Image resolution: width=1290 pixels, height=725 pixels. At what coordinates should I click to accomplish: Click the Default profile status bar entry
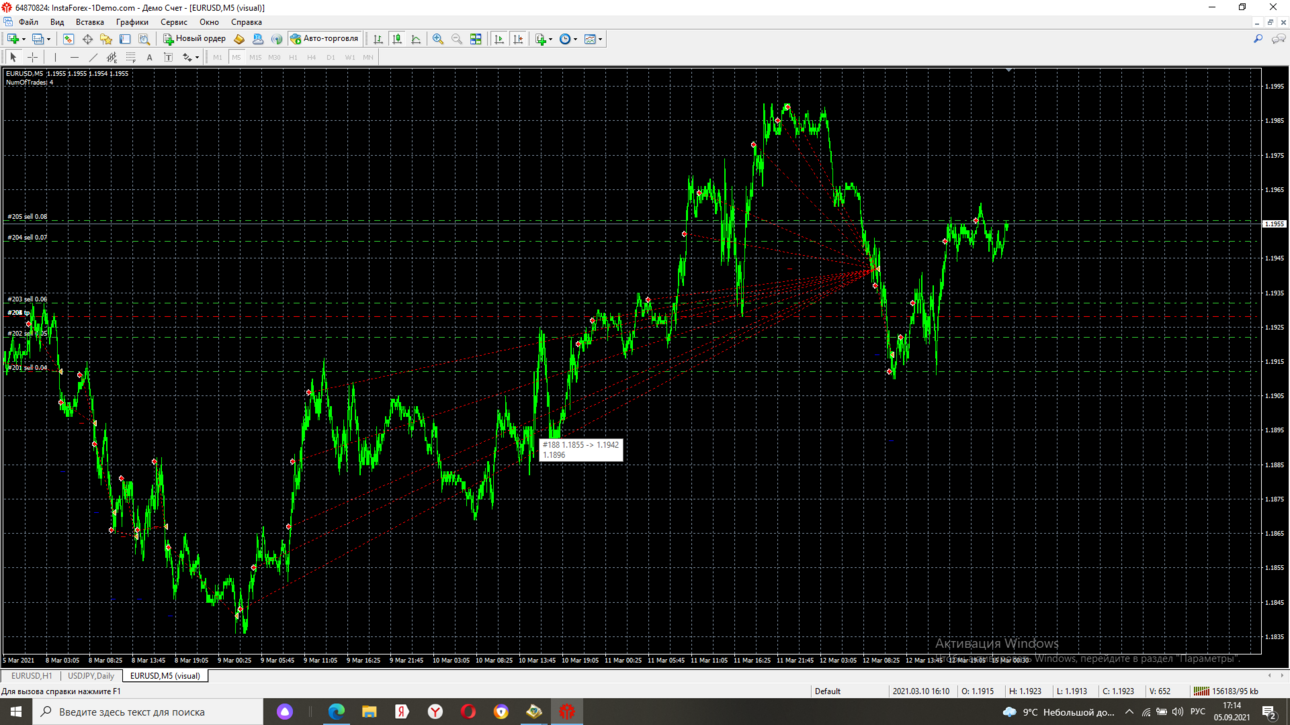(827, 691)
